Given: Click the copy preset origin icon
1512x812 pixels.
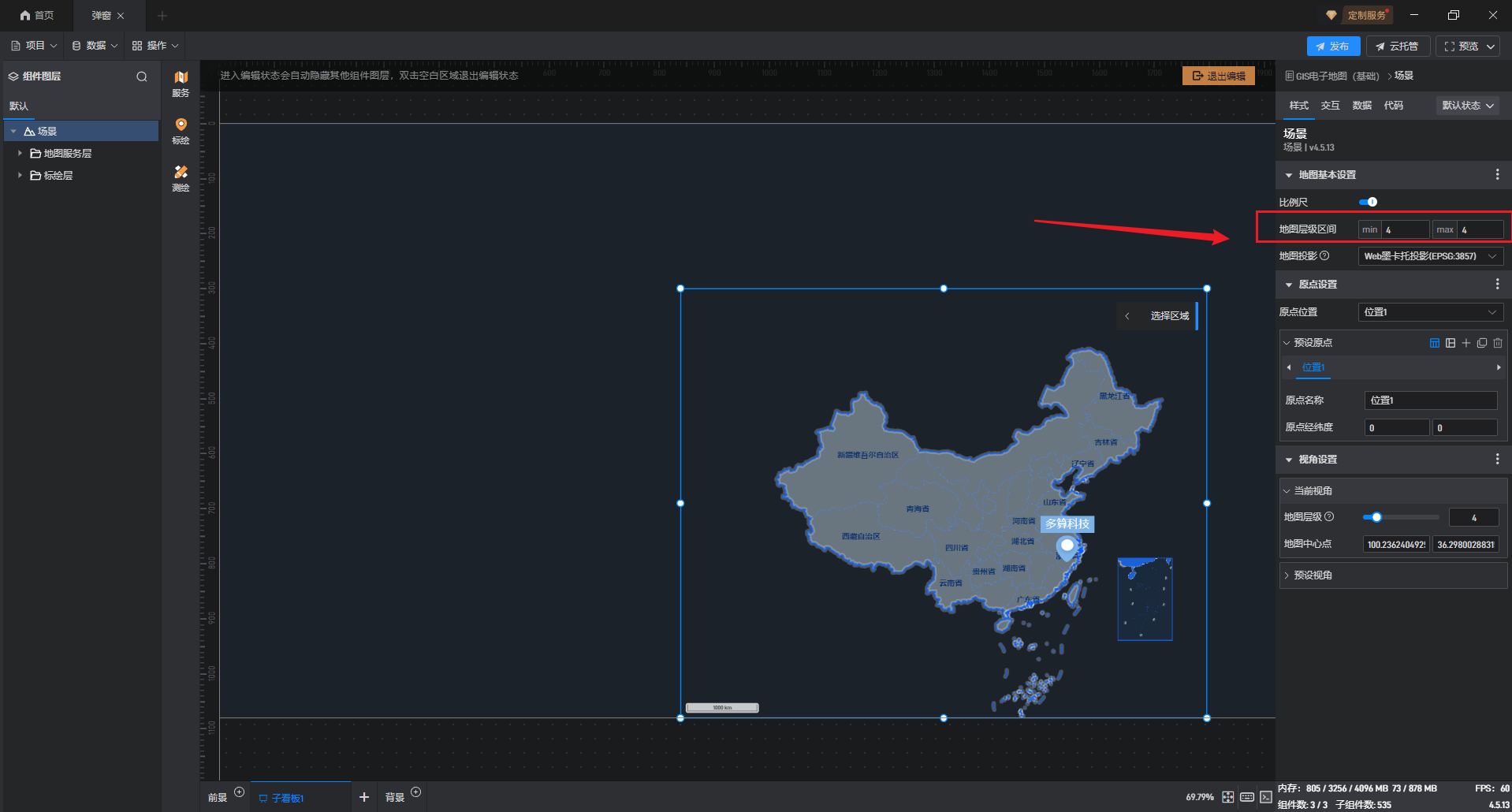Looking at the screenshot, I should 1482,343.
